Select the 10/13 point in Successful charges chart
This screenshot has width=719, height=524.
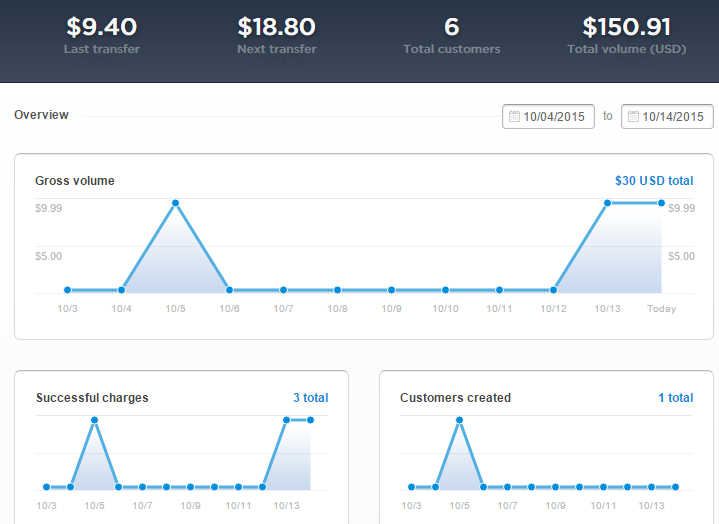(x=287, y=420)
